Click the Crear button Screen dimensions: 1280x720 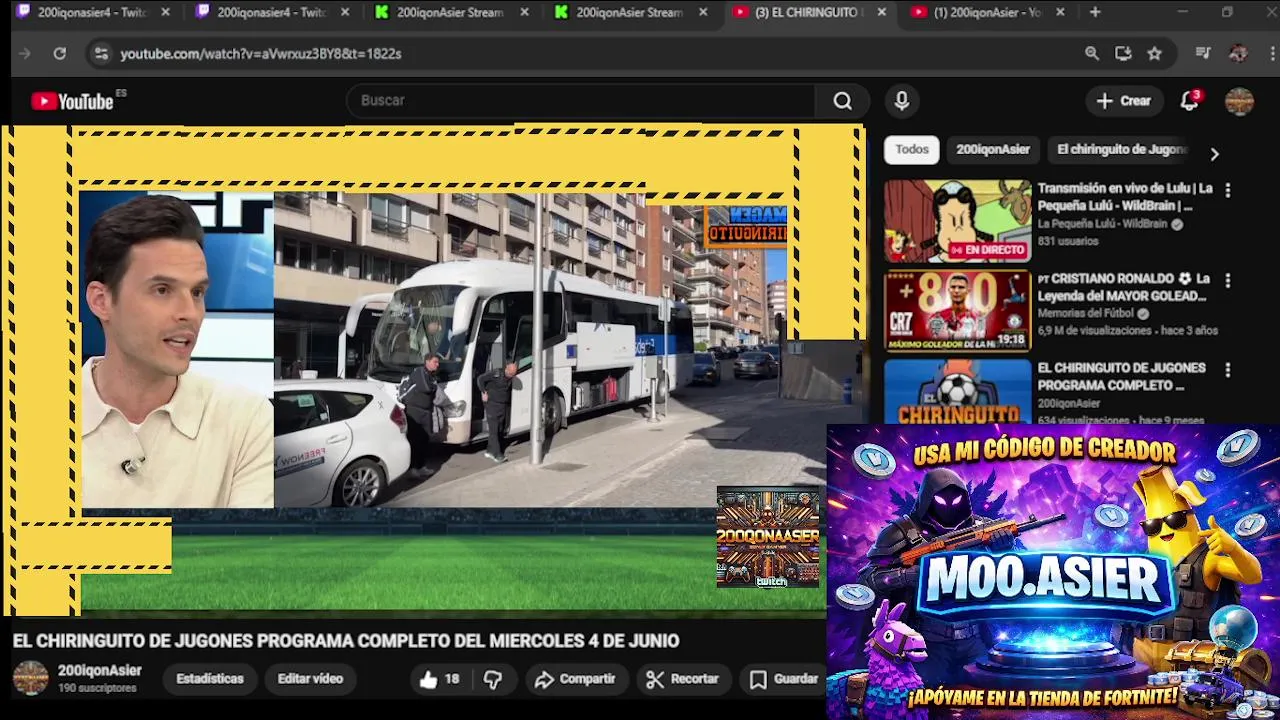coord(1124,101)
